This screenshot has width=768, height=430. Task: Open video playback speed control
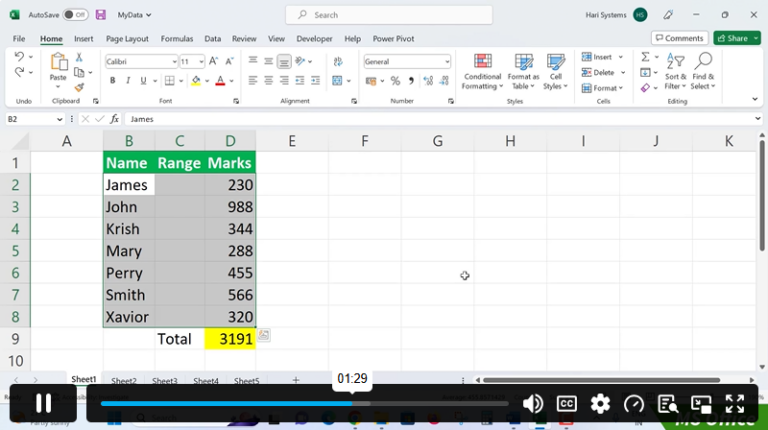634,404
